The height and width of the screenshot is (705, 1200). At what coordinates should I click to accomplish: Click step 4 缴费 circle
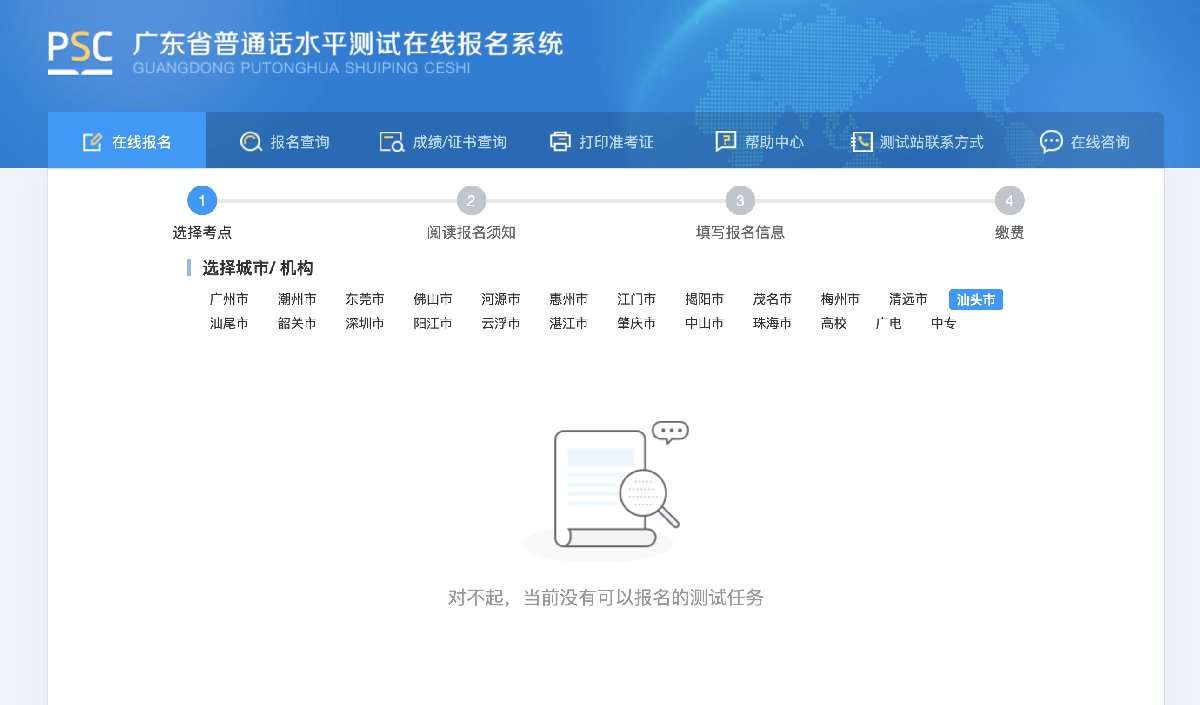(1009, 201)
